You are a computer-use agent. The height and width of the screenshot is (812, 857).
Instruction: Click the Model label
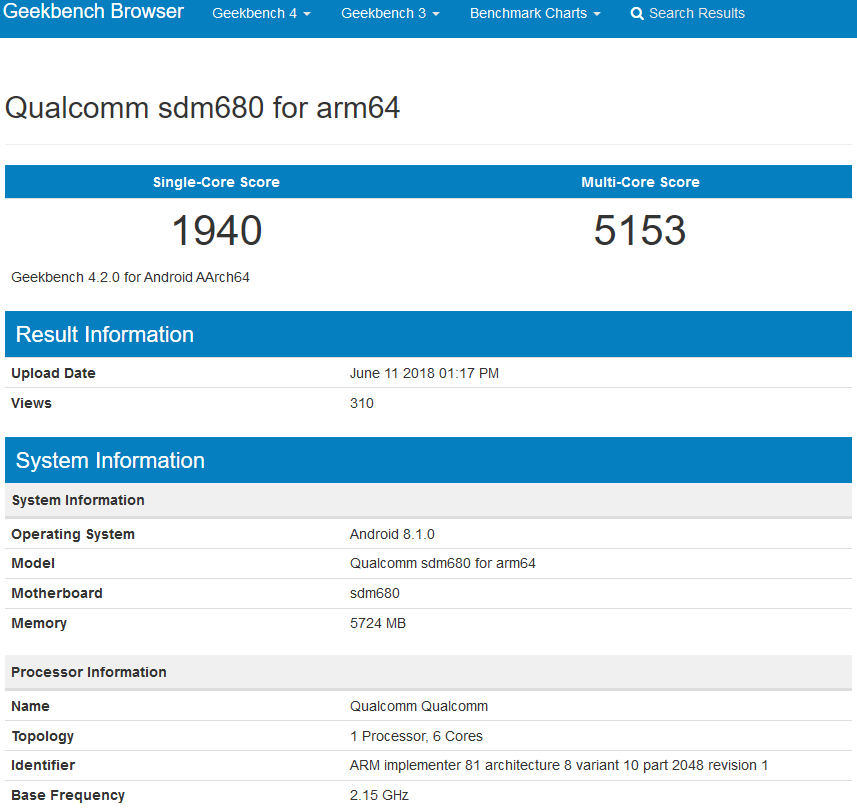[33, 563]
